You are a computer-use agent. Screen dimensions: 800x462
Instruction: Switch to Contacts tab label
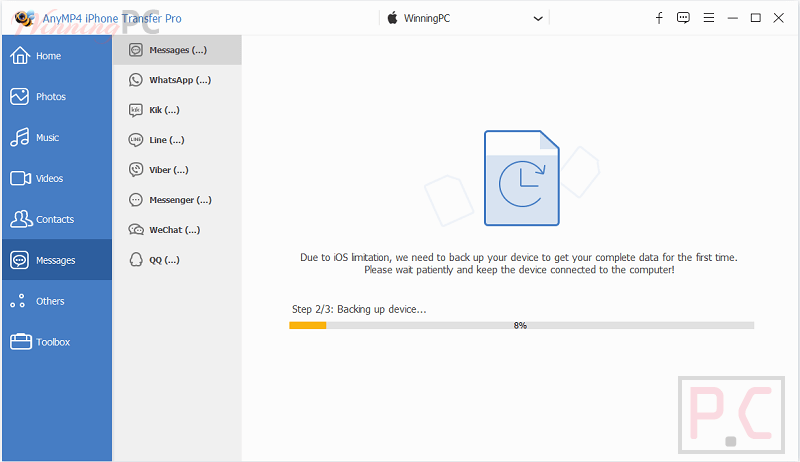point(55,219)
